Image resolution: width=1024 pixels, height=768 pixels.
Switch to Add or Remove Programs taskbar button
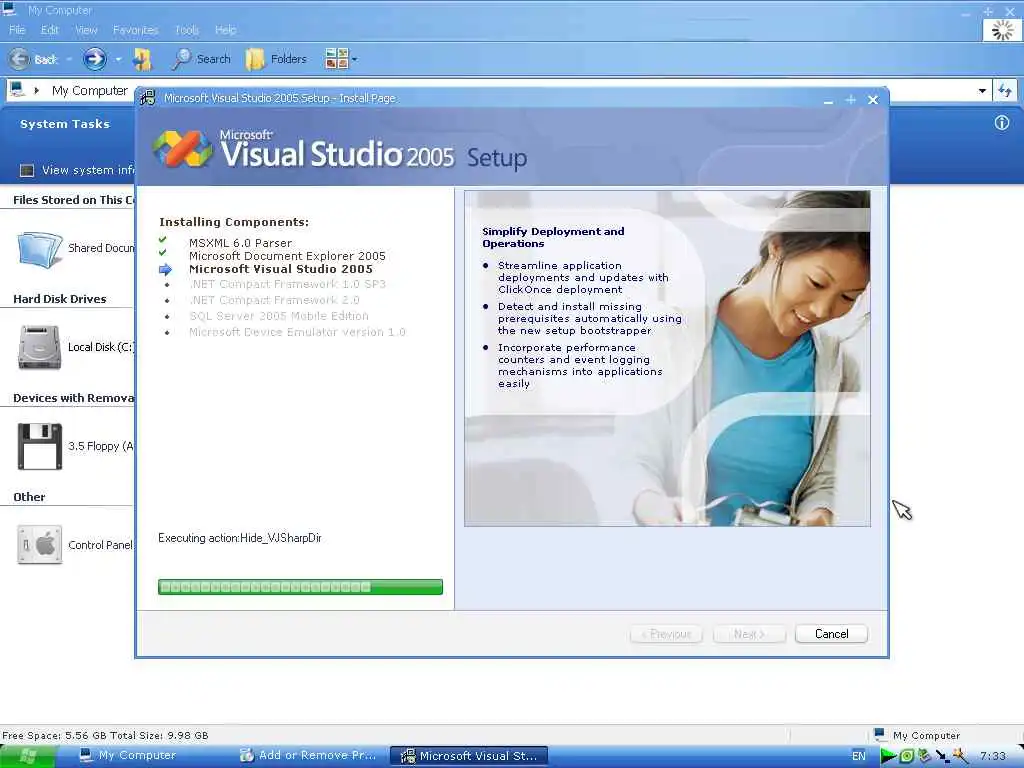(x=308, y=756)
